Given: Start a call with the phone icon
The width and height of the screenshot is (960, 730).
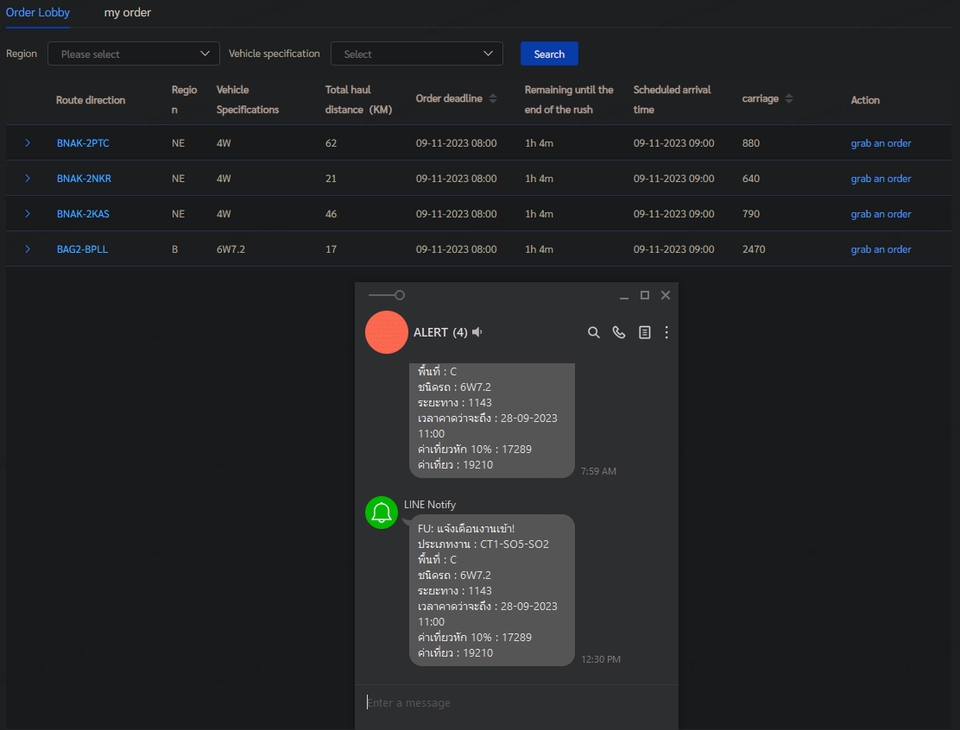Looking at the screenshot, I should pyautogui.click(x=619, y=332).
